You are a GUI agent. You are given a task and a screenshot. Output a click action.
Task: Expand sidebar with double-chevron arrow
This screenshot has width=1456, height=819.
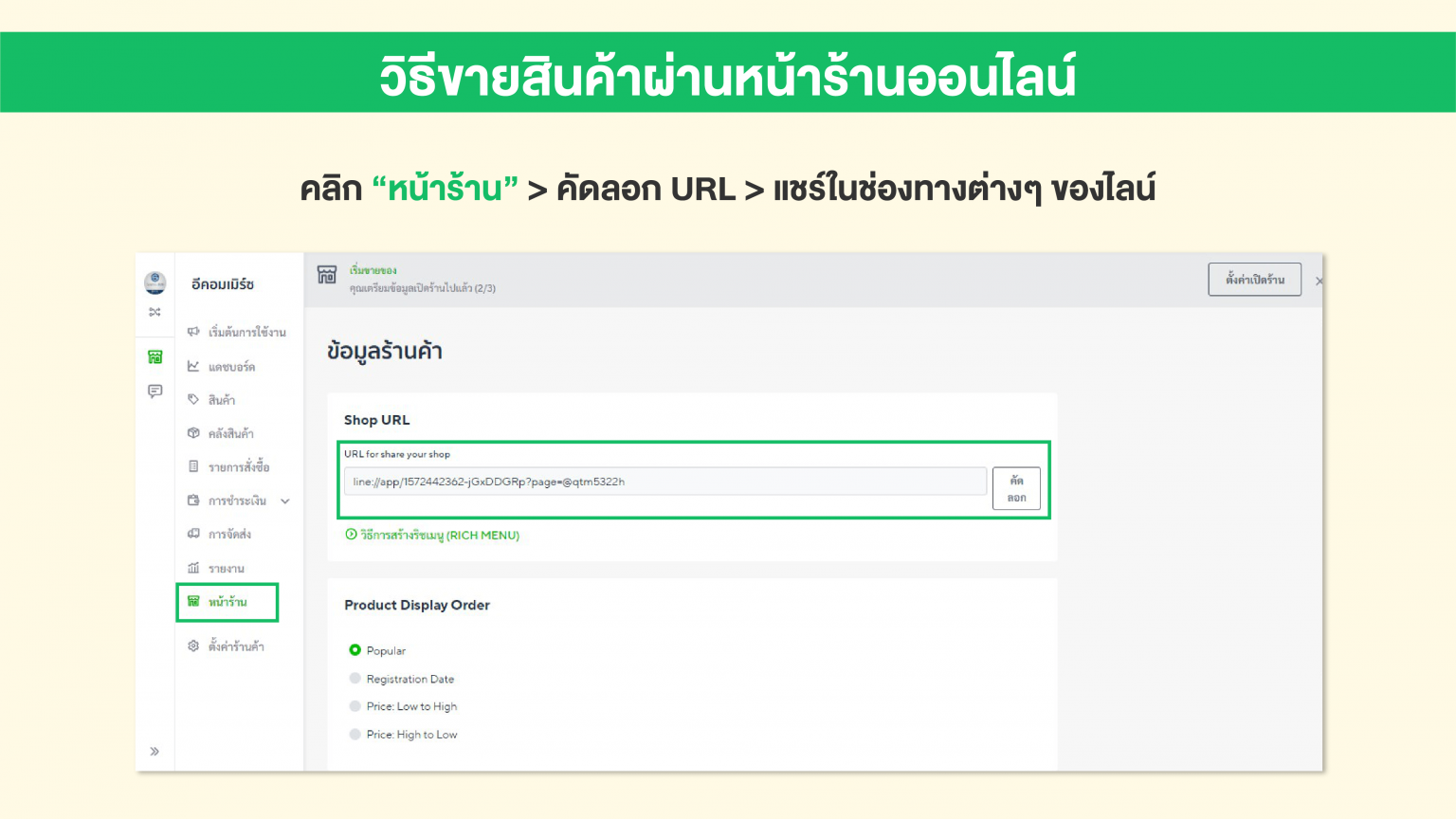click(155, 752)
